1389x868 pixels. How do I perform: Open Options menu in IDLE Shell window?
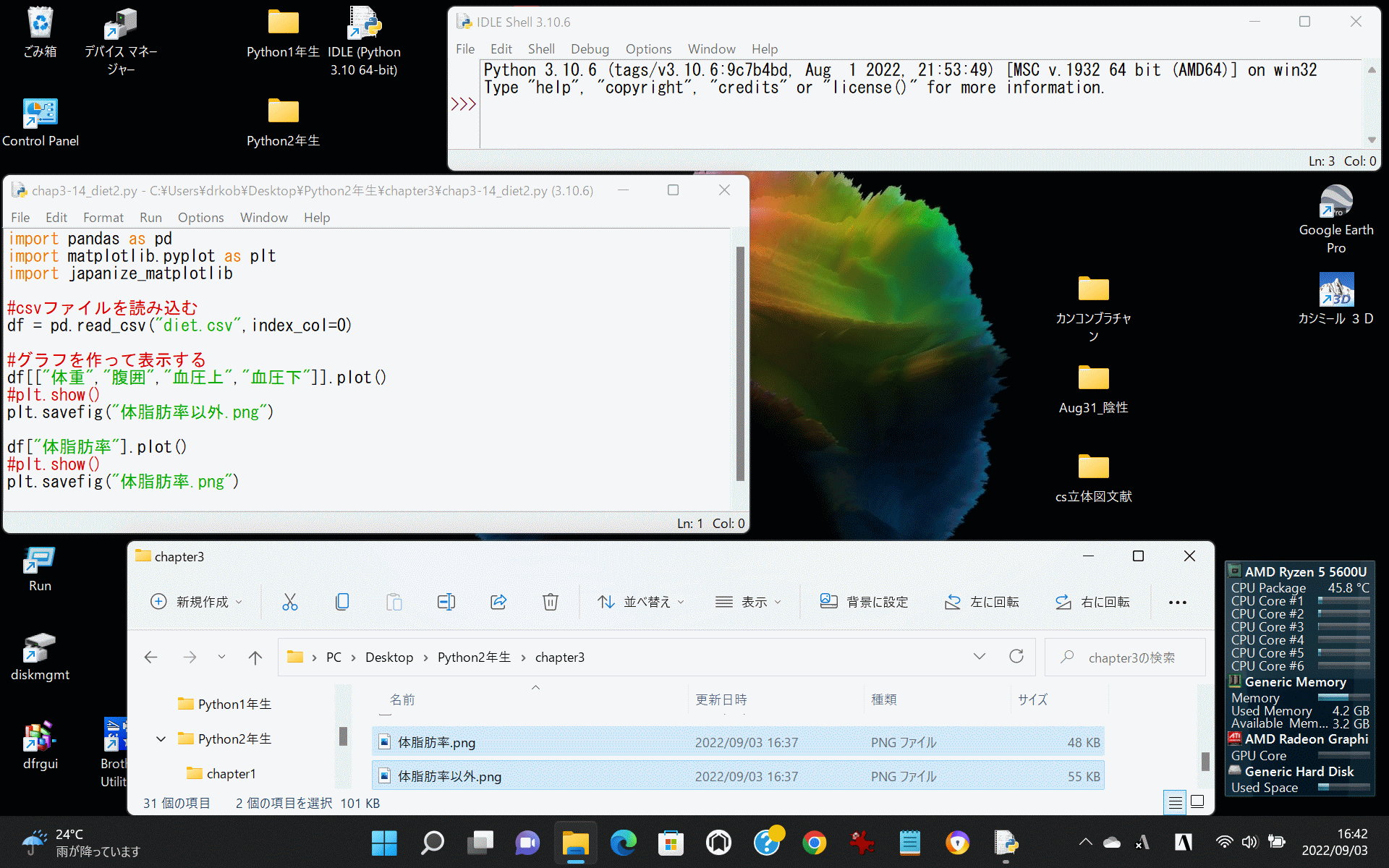point(648,49)
